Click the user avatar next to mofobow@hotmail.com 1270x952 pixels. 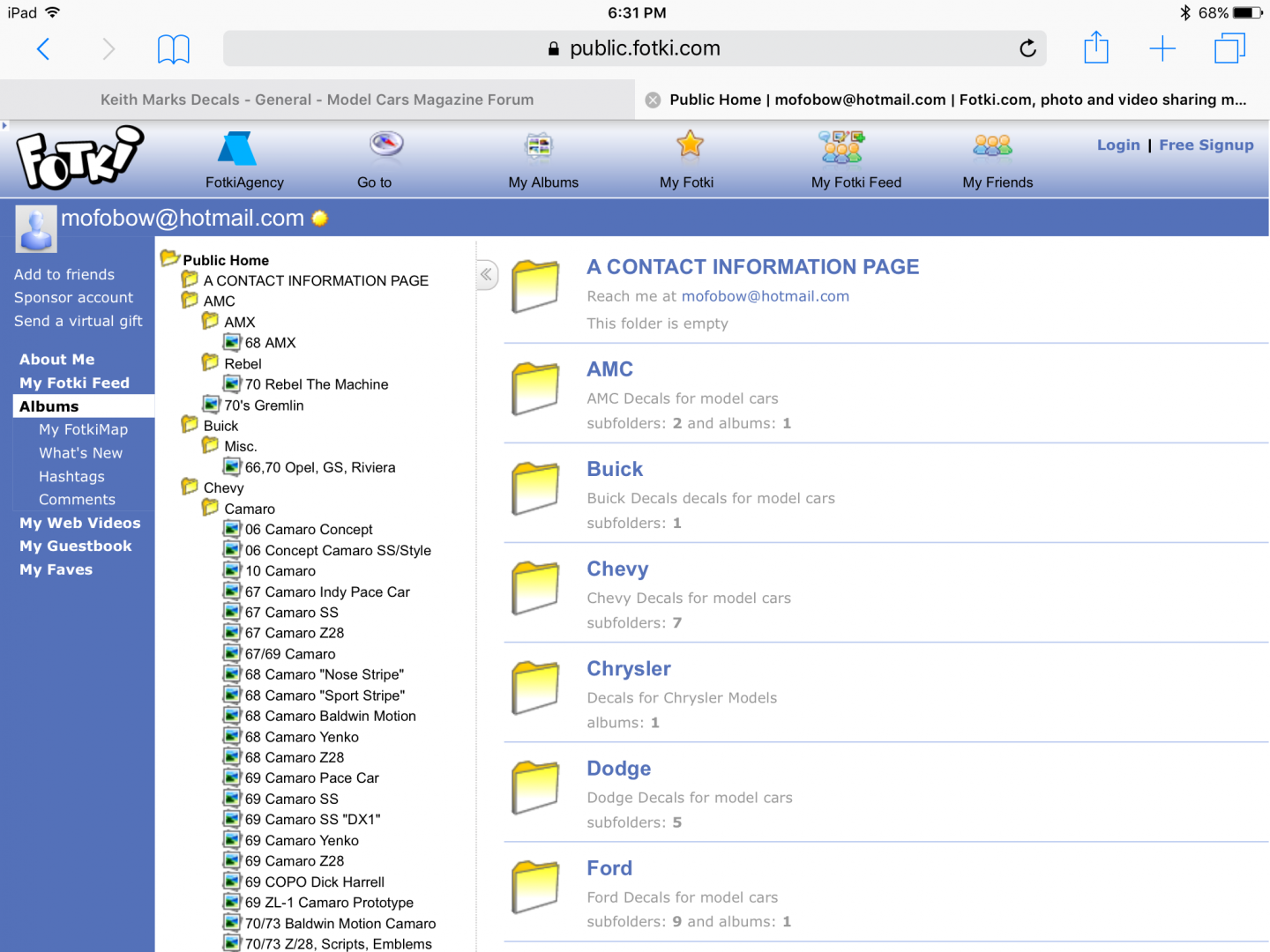tap(35, 228)
